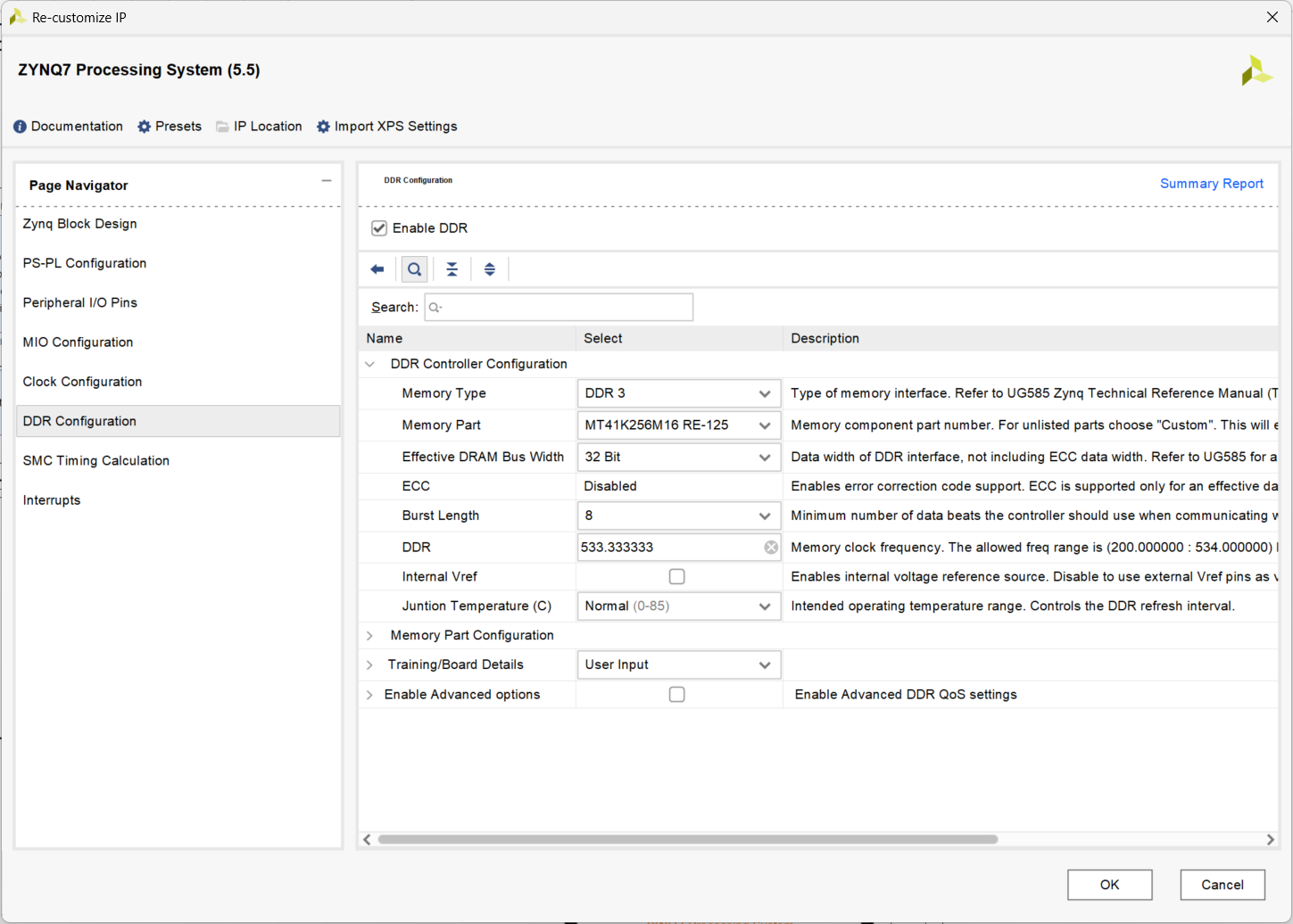Click the expand all toolbar icon

pos(490,269)
